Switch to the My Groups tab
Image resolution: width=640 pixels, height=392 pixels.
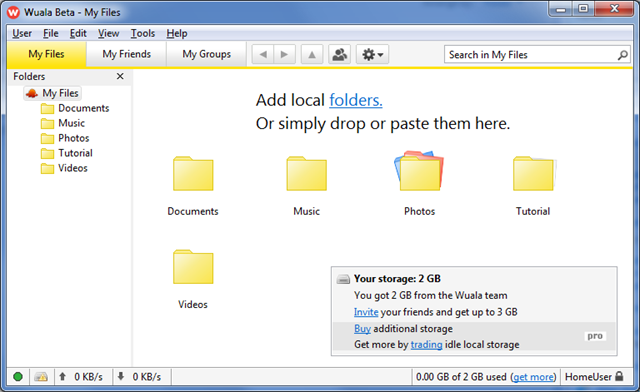pyautogui.click(x=207, y=54)
